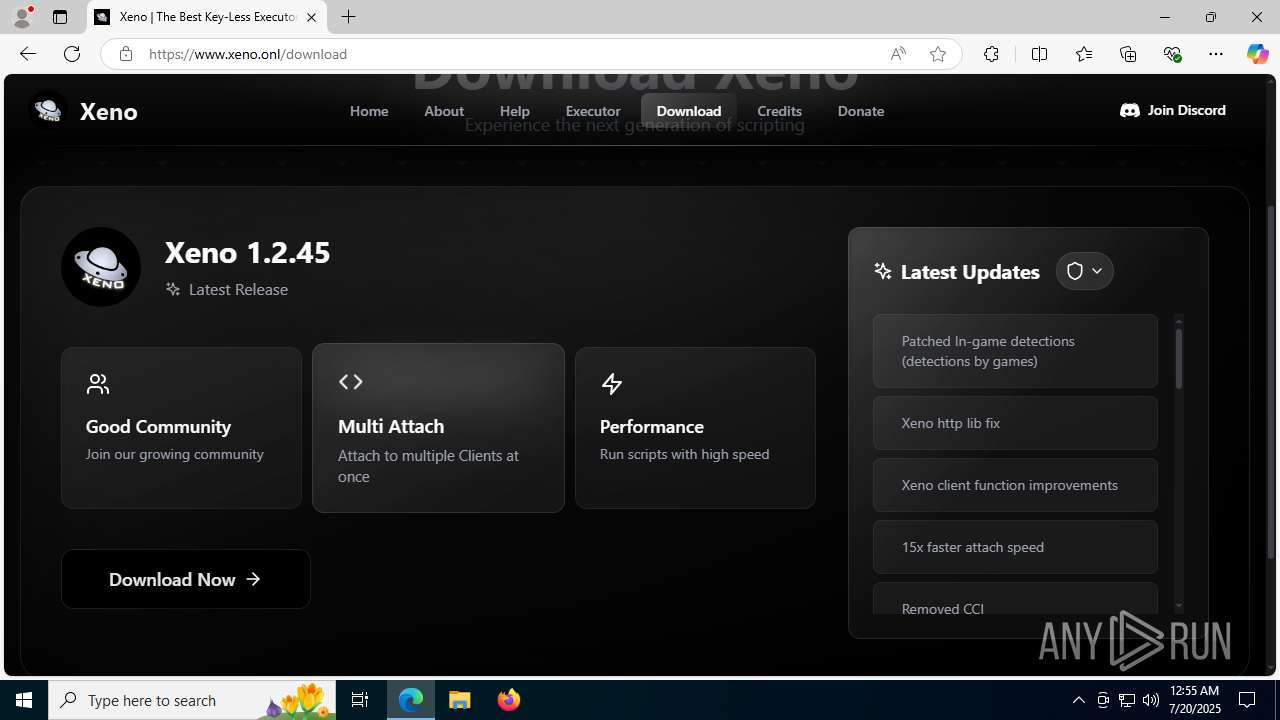This screenshot has height=720, width=1280.
Task: Click the sparkle icon beside Latest Updates
Action: pos(882,271)
